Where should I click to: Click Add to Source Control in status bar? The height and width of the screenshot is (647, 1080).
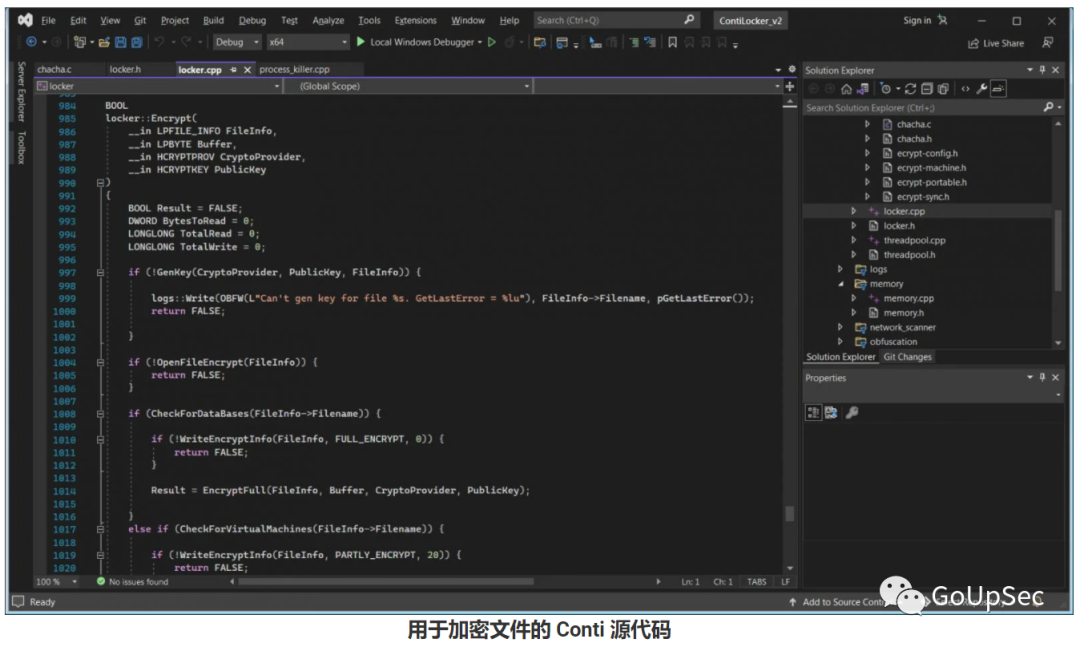click(x=842, y=602)
